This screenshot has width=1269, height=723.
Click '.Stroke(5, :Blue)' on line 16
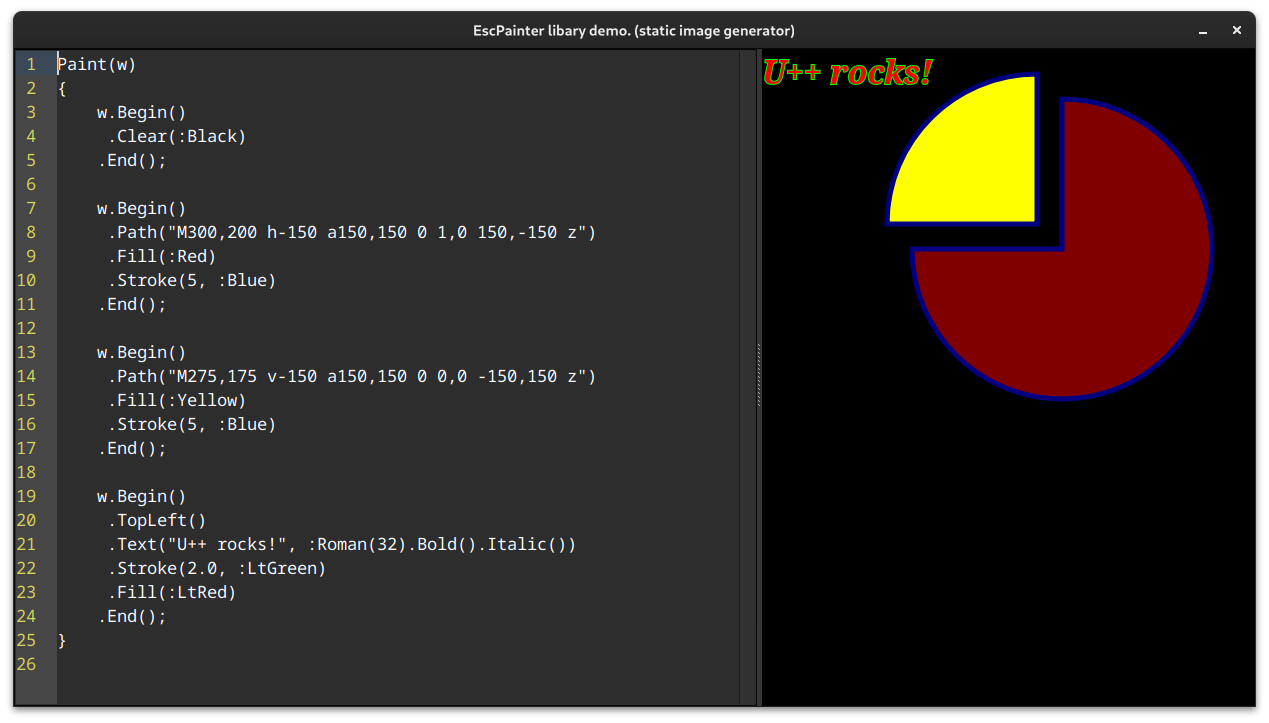192,424
